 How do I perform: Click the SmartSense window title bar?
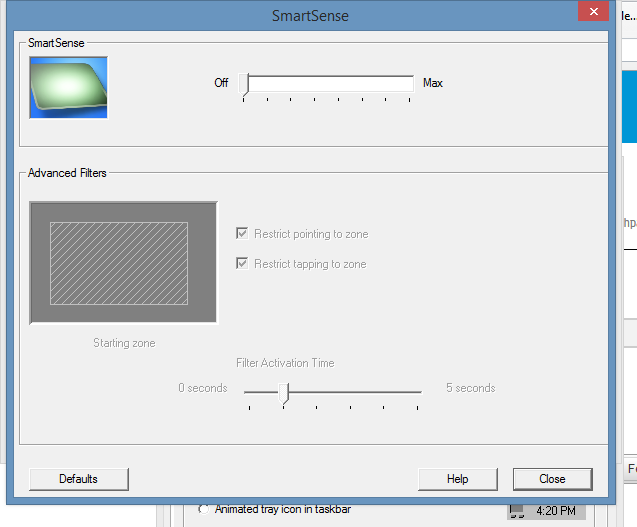(x=310, y=16)
